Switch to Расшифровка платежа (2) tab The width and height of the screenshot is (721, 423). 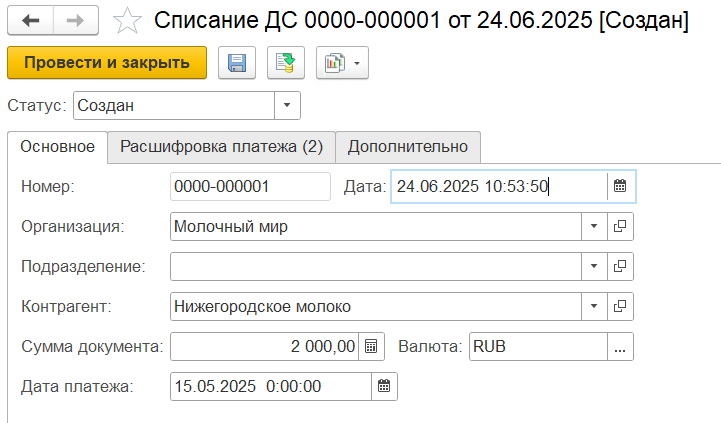[x=221, y=146]
